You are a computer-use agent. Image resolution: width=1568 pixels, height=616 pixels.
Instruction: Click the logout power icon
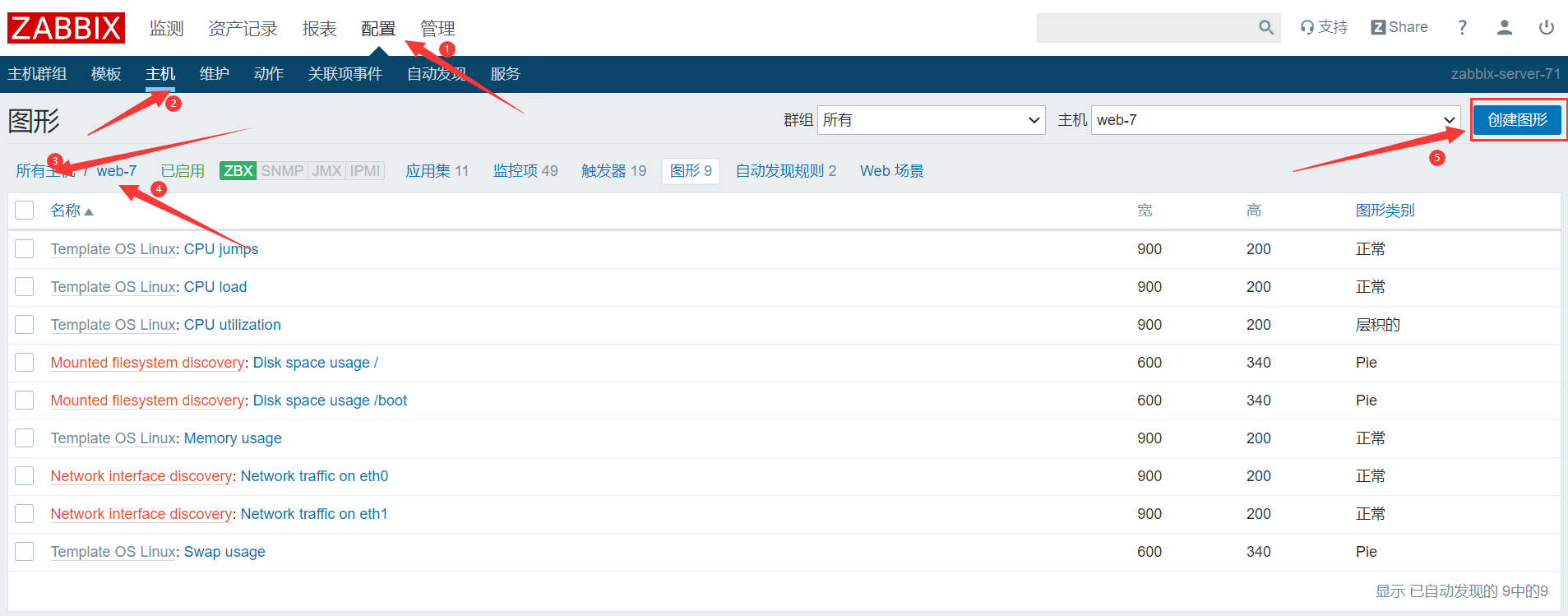tap(1547, 27)
